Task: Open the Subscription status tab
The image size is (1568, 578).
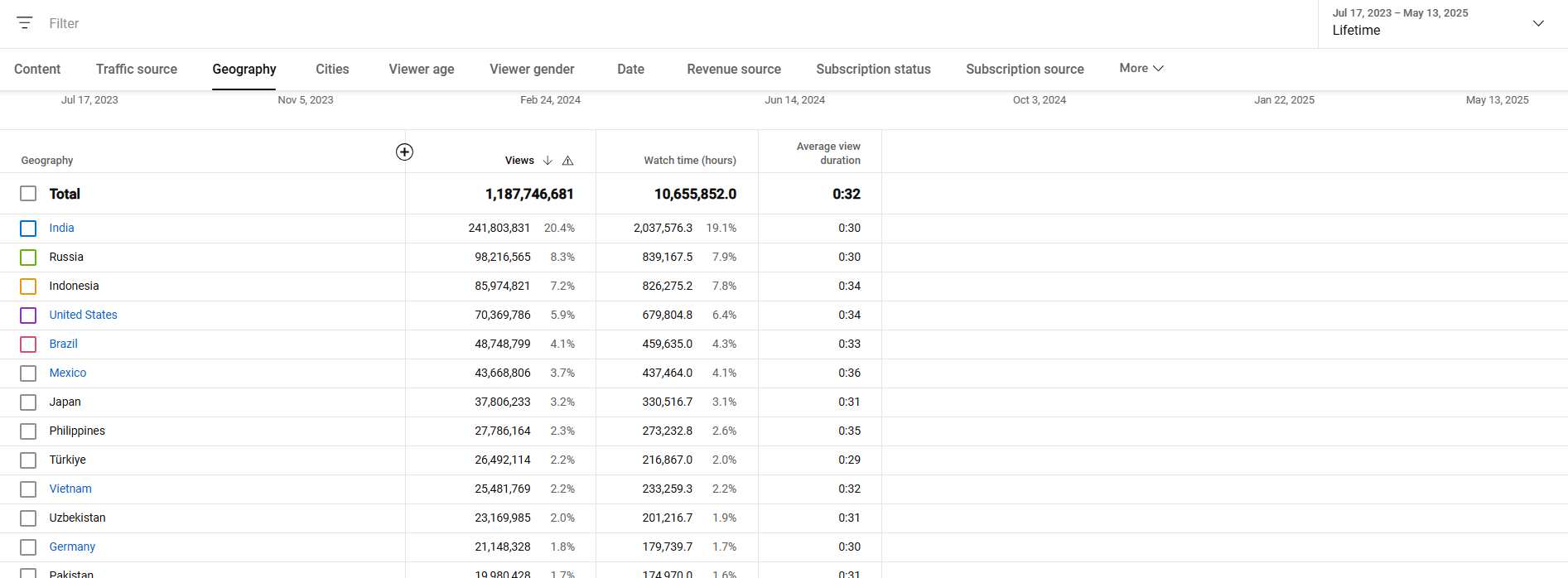Action: click(873, 70)
